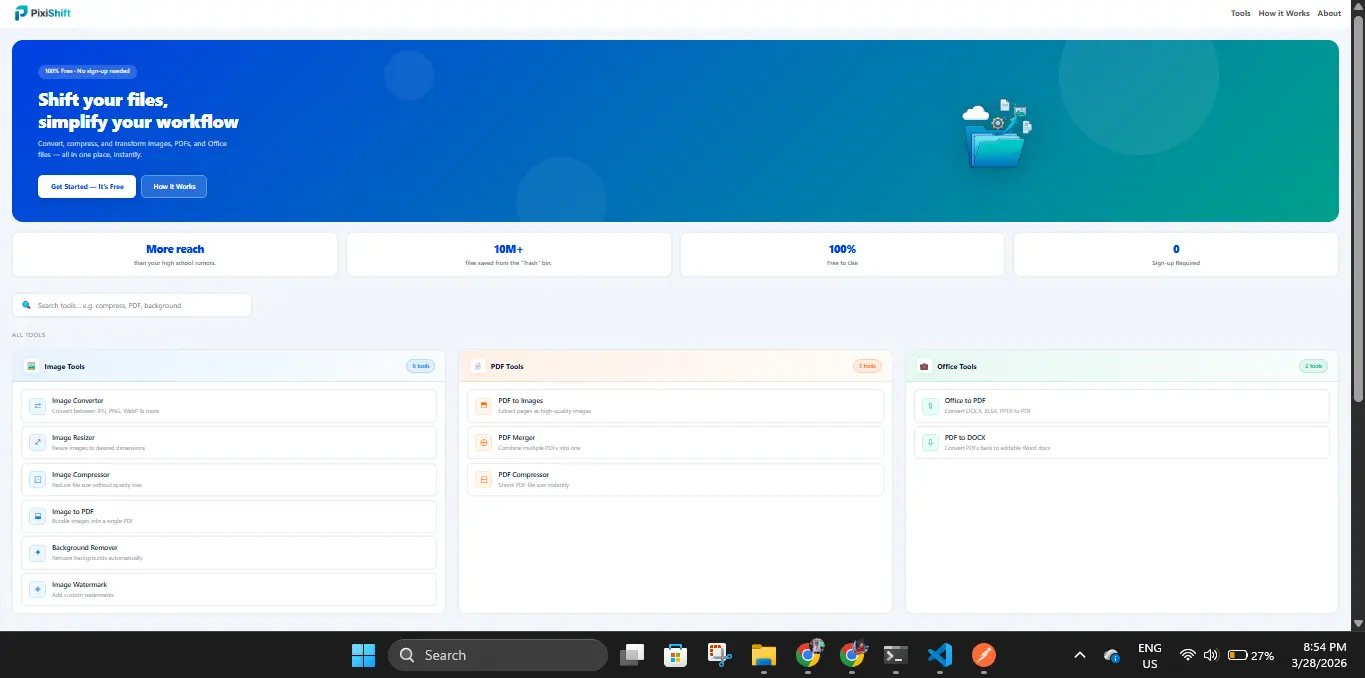Click the magnifier icon in search tools box
Viewport: 1365px width, 678px height.
click(26, 305)
